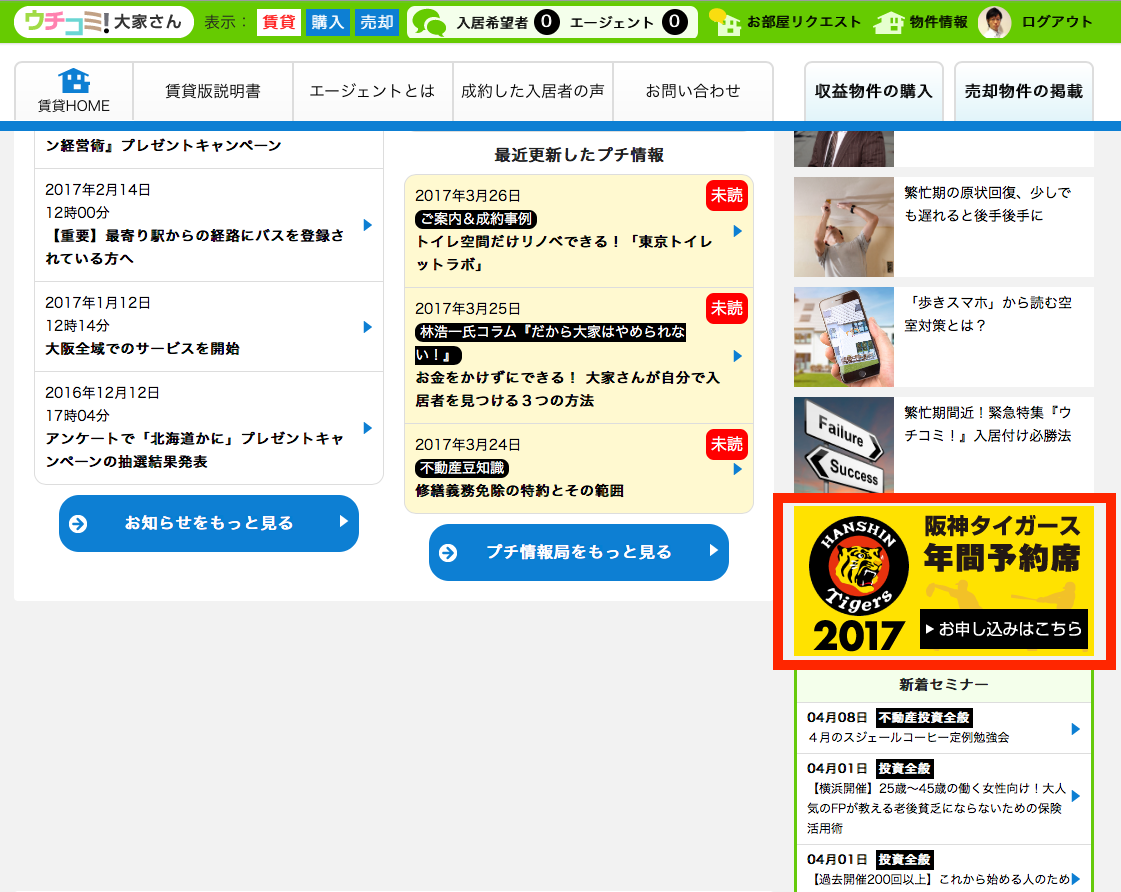Read 【重要】最寄り駅からの経路にバス notice
The height and width of the screenshot is (892, 1121).
[x=194, y=247]
